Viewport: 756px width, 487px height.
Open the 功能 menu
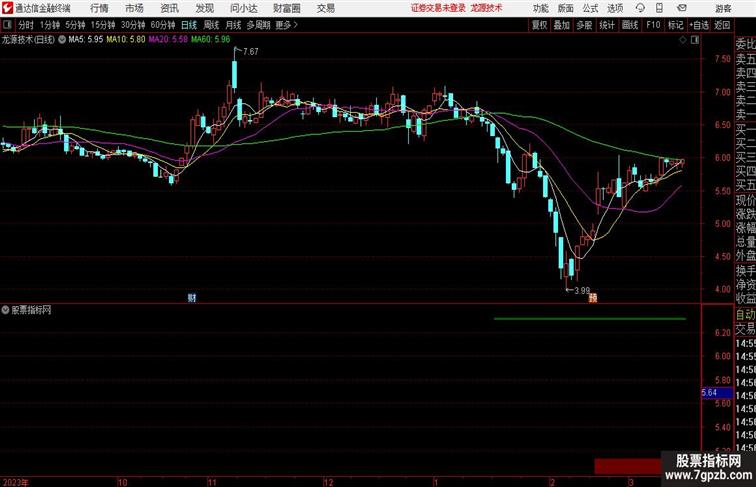pos(540,8)
